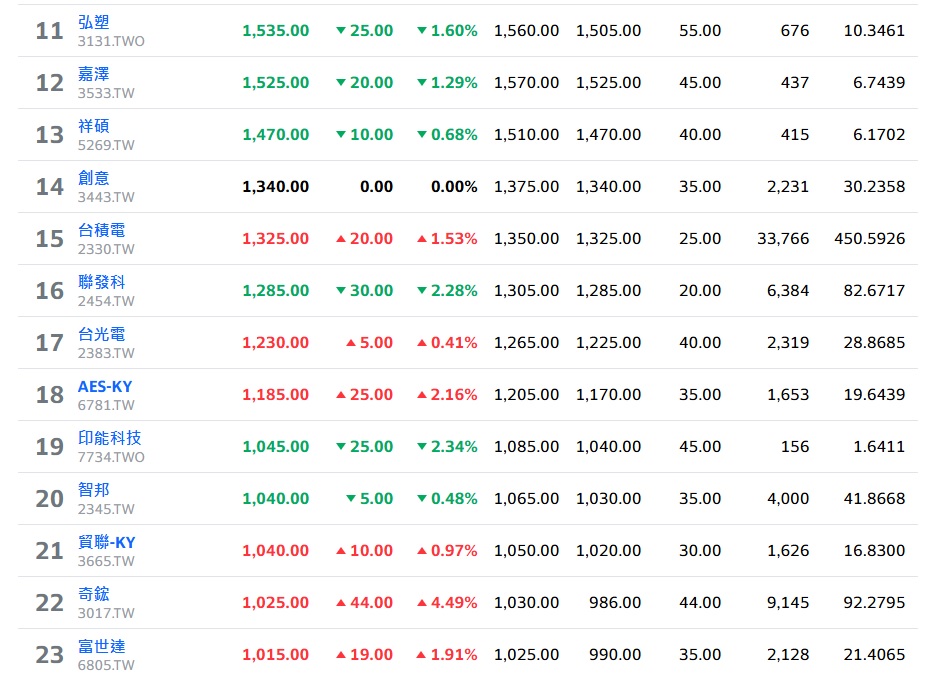Click the 祥碩 stock name
This screenshot has height=680, width=933.
tap(94, 126)
